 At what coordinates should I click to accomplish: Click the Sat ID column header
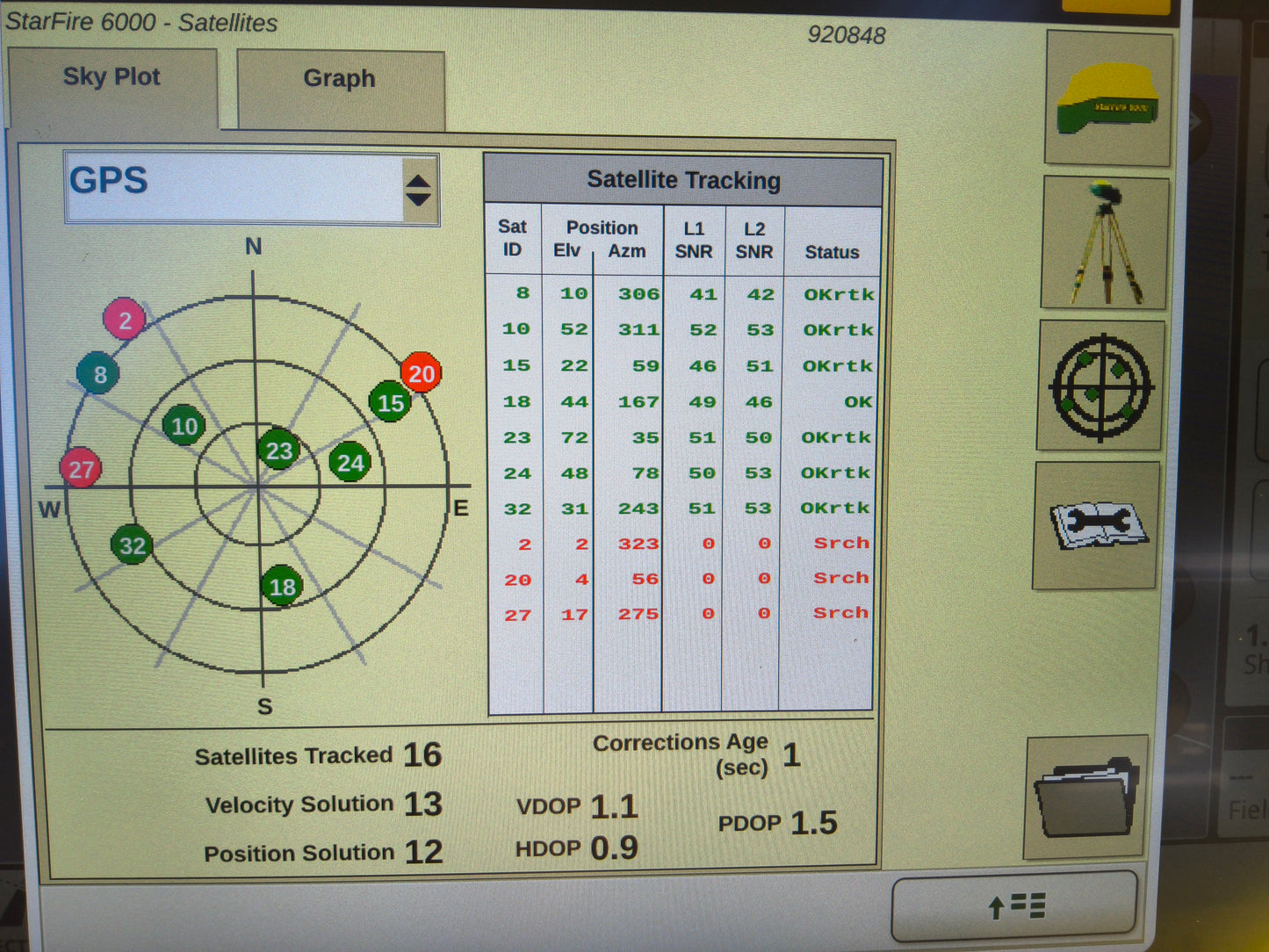point(512,237)
